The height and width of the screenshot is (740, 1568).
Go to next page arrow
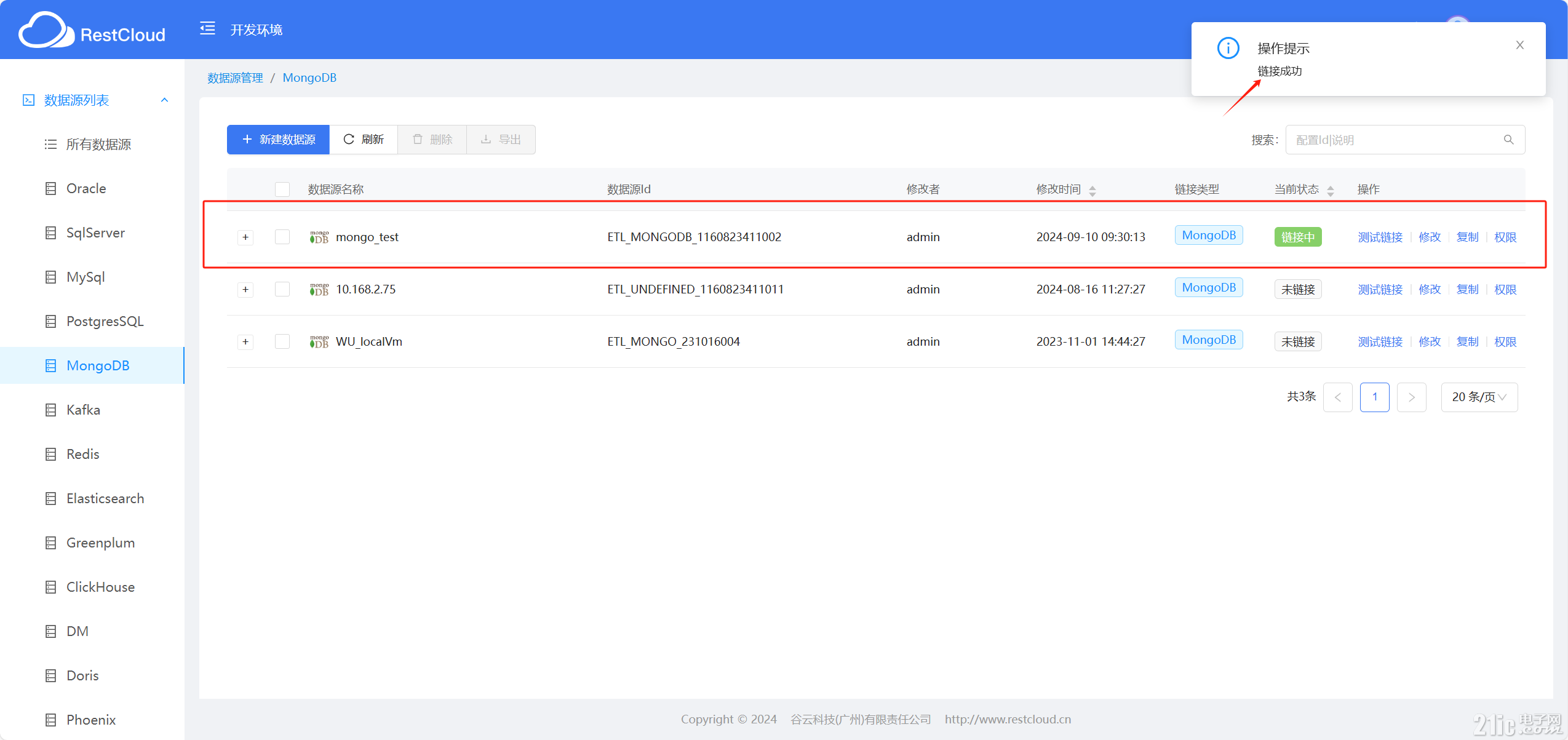point(1411,397)
